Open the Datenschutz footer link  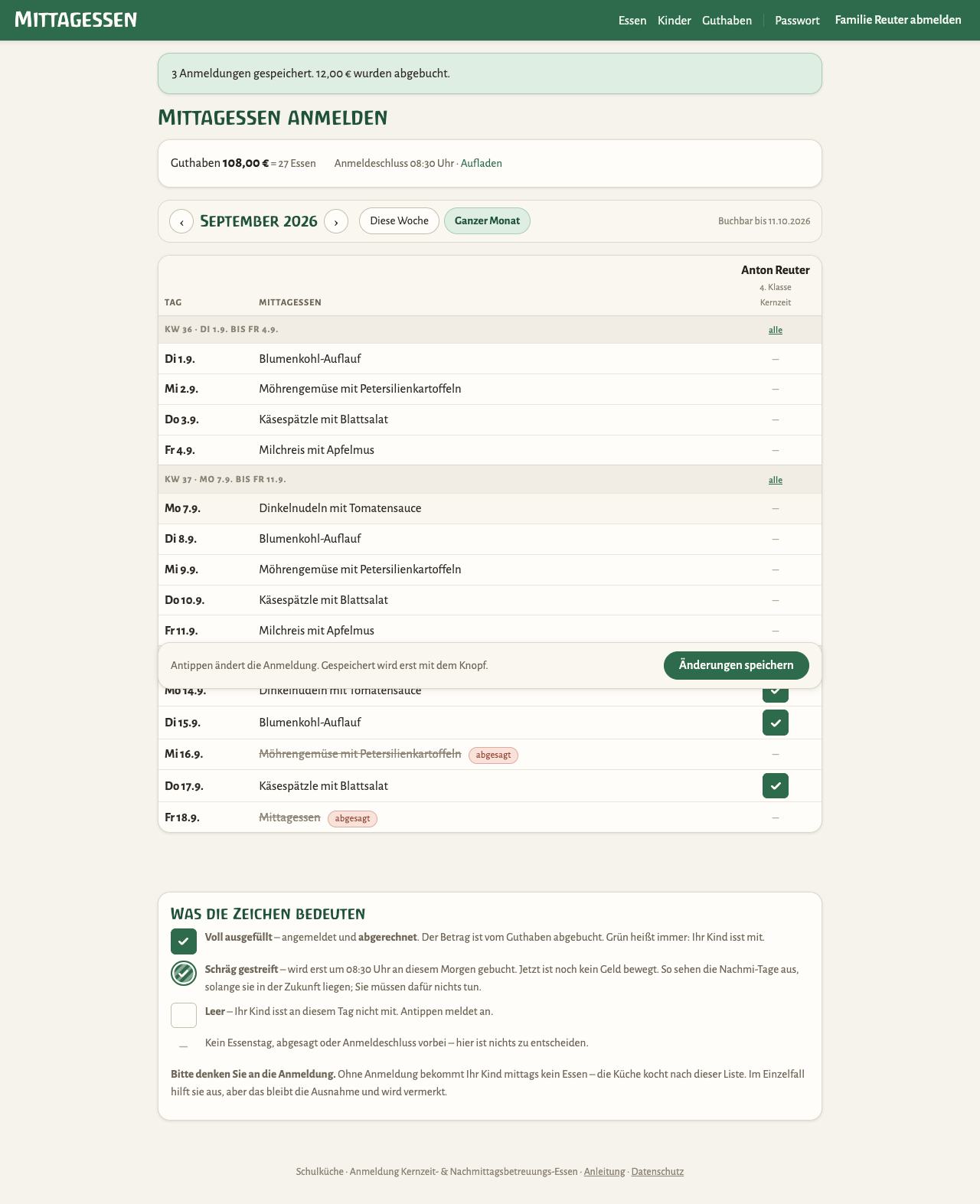[658, 1172]
